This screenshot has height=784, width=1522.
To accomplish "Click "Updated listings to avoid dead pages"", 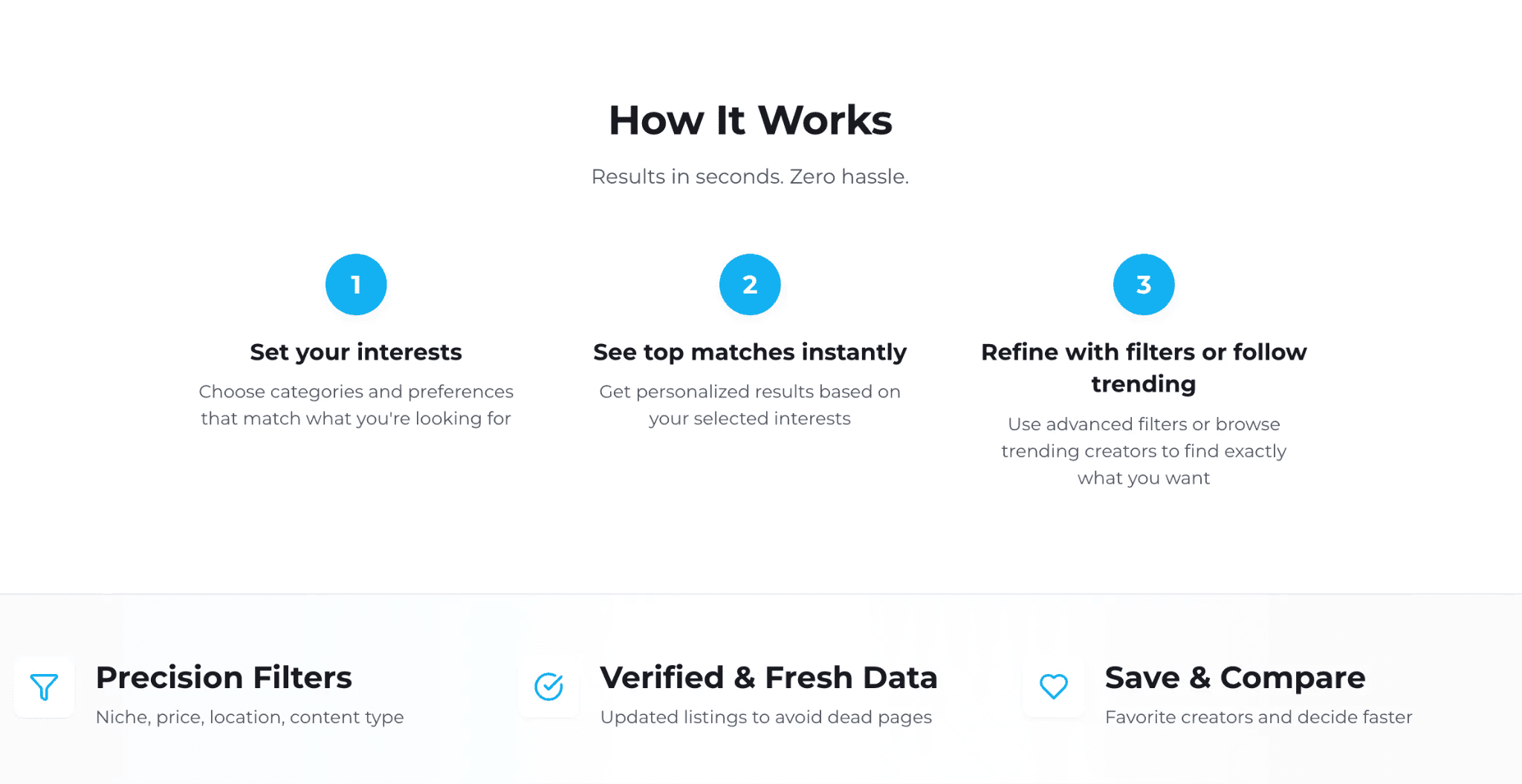I will pos(765,717).
